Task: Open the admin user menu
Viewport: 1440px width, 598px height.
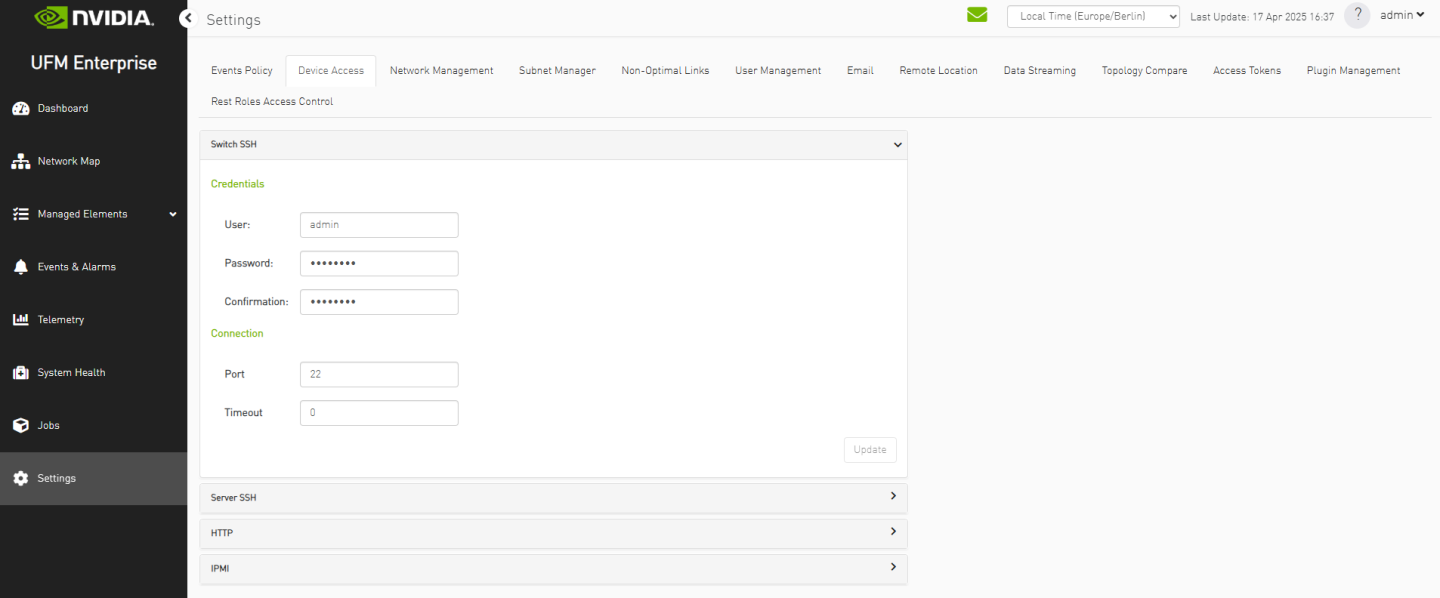Action: 1402,15
